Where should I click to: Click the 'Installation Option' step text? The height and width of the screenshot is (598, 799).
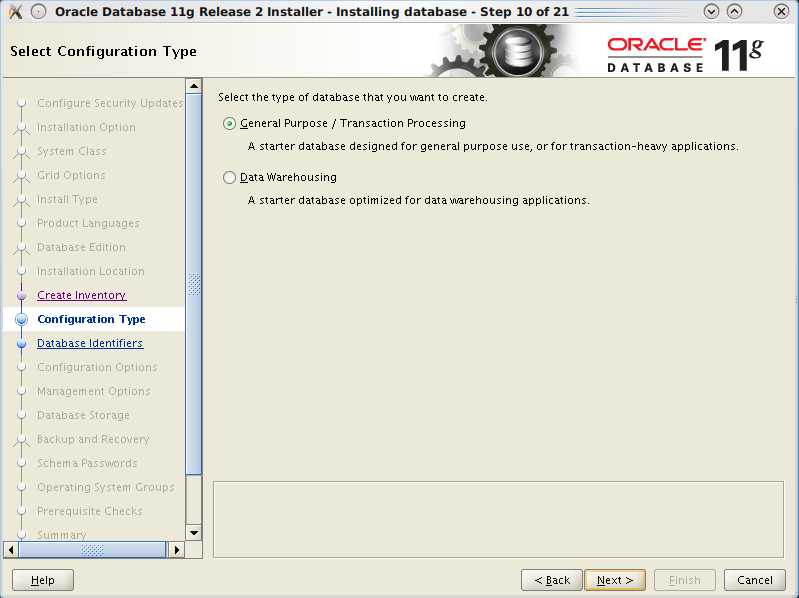click(x=86, y=127)
